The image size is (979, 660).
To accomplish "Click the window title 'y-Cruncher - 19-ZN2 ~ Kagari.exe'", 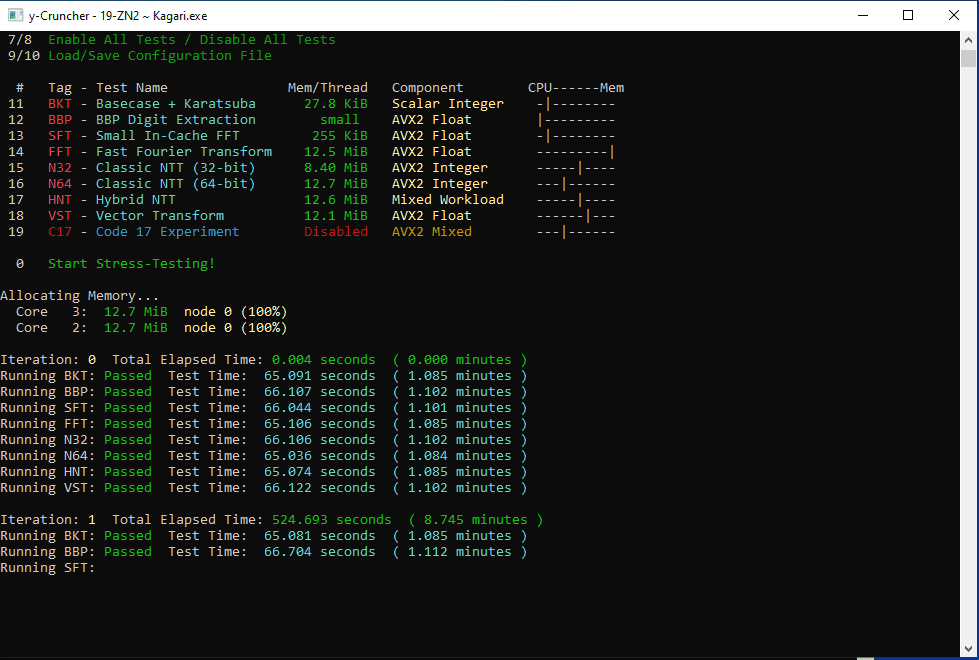I will pyautogui.click(x=118, y=16).
